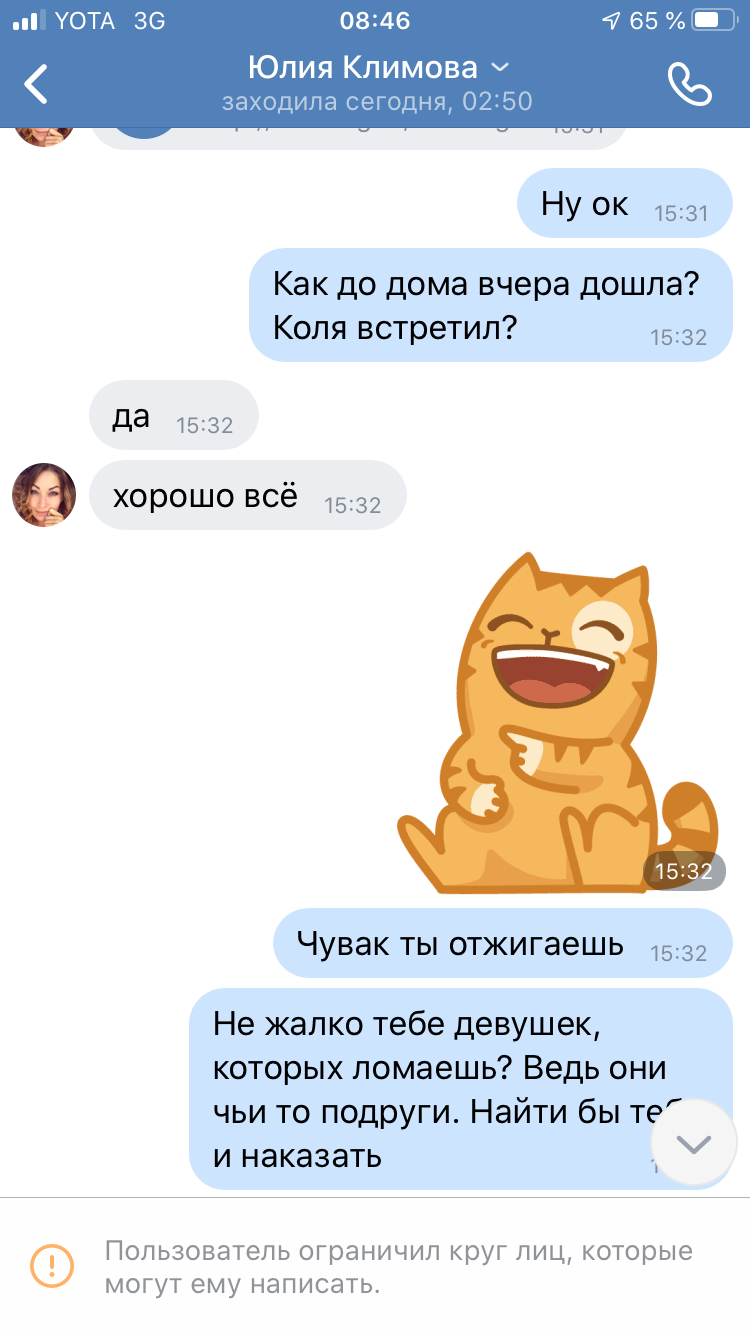This screenshot has width=750, height=1334.
Task: Open the laughing orange cat sticker
Action: tap(556, 720)
